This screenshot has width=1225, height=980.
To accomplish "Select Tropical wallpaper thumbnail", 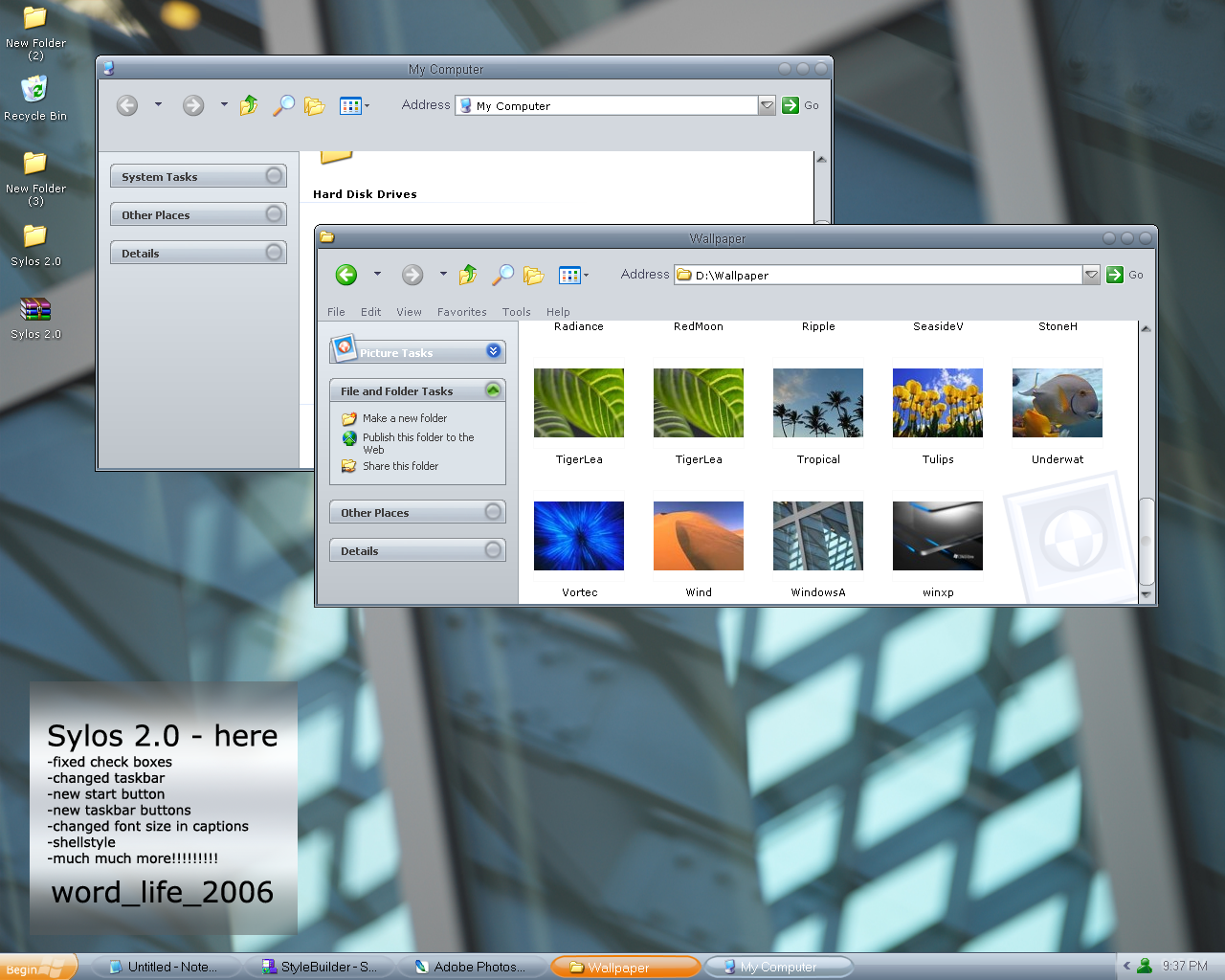I will pyautogui.click(x=818, y=403).
